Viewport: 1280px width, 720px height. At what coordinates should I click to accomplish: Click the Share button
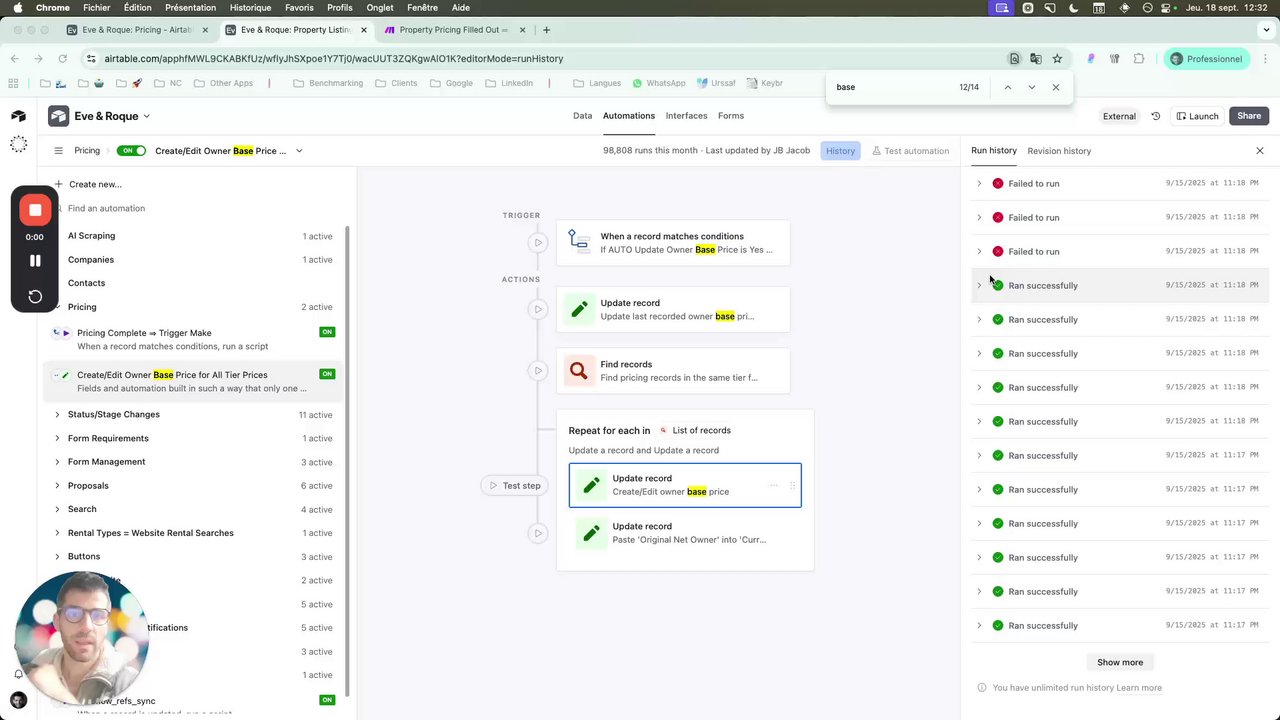click(x=1249, y=116)
